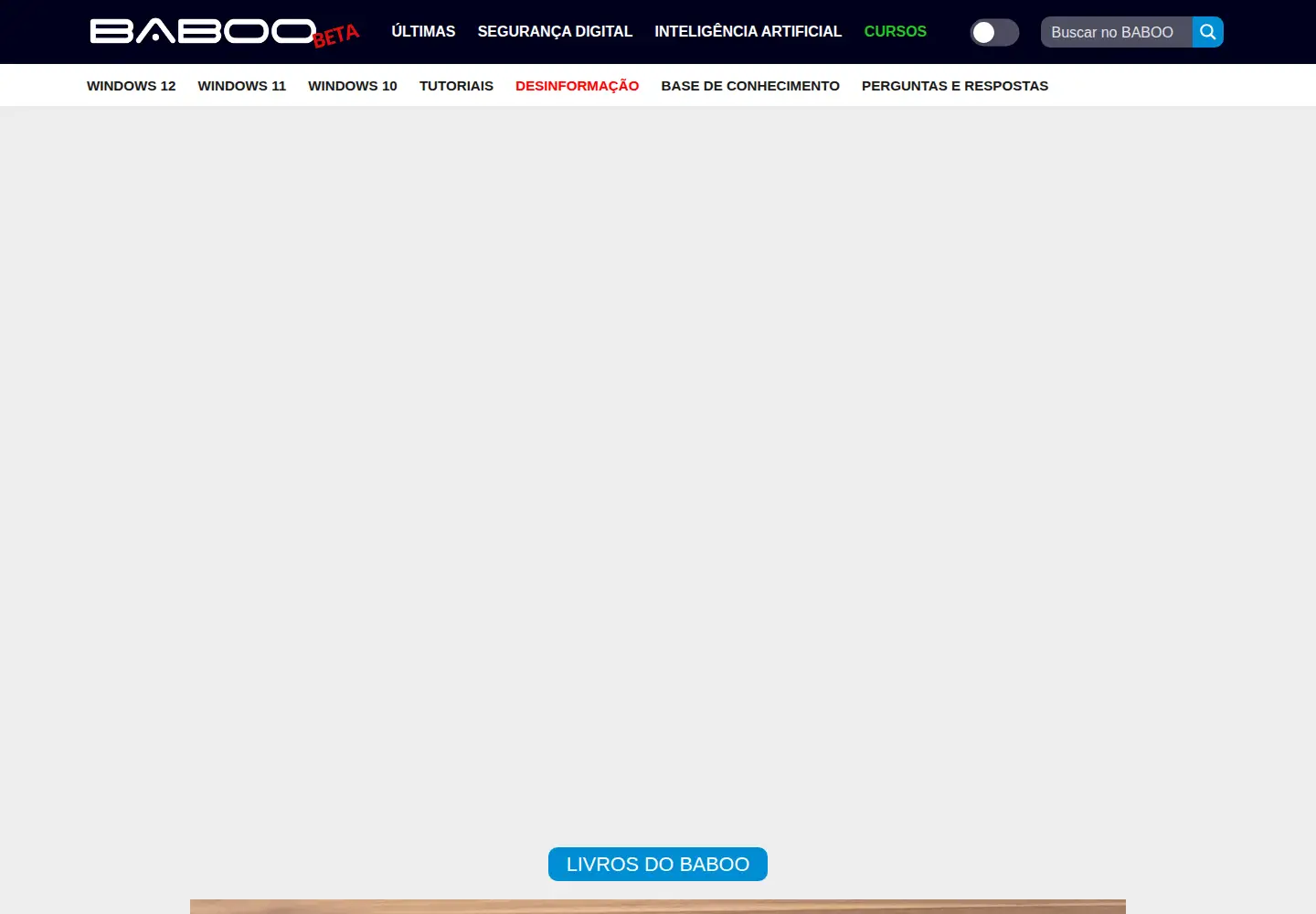
Task: Open the ÚLTIMAS menu item
Action: pyautogui.click(x=423, y=31)
